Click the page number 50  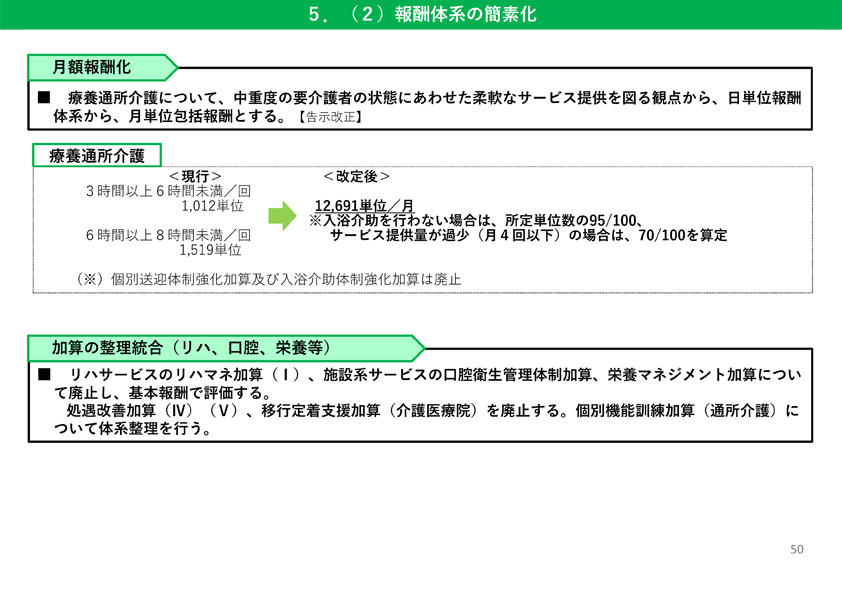click(x=797, y=549)
